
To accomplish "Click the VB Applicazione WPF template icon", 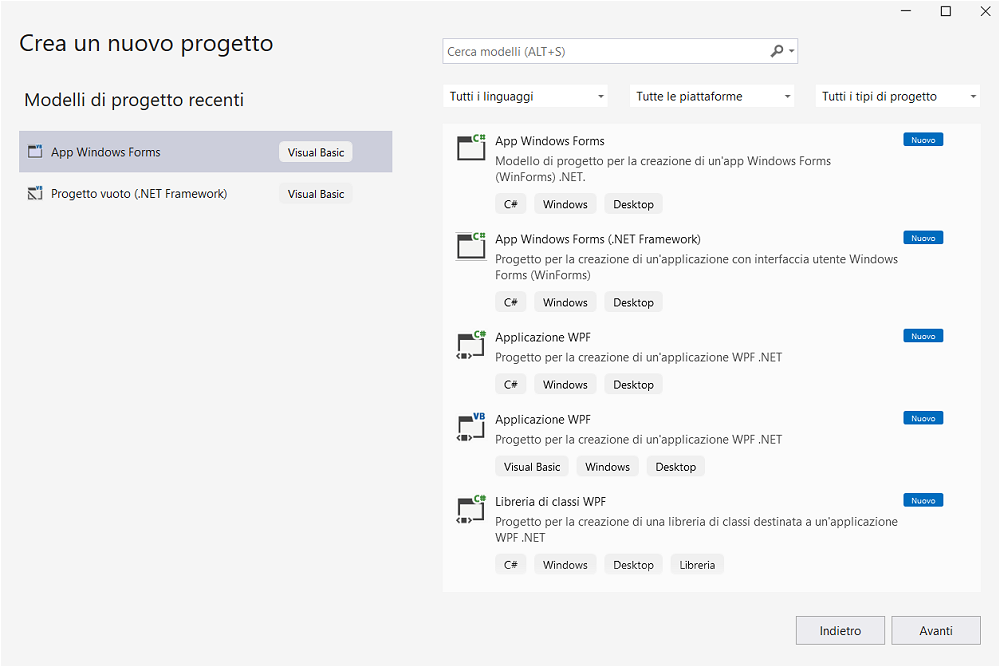I will pos(472,427).
